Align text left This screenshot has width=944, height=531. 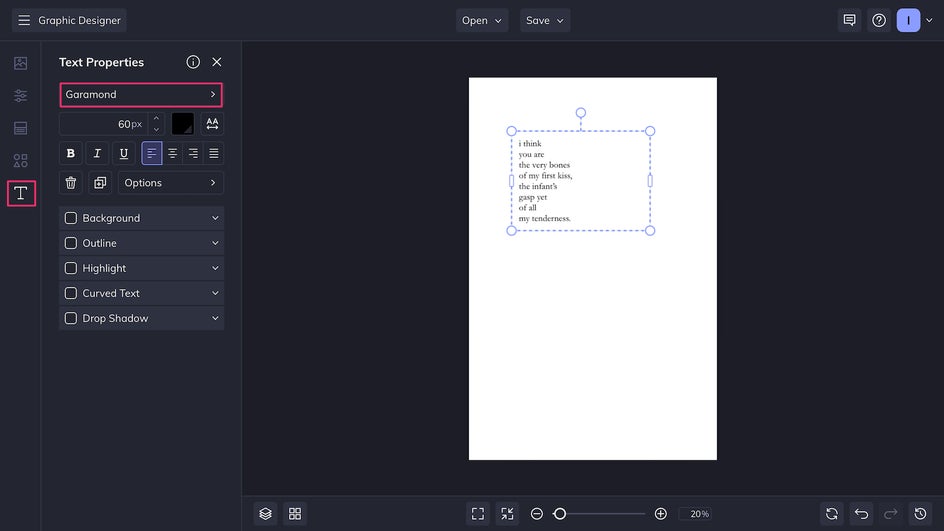pos(152,154)
